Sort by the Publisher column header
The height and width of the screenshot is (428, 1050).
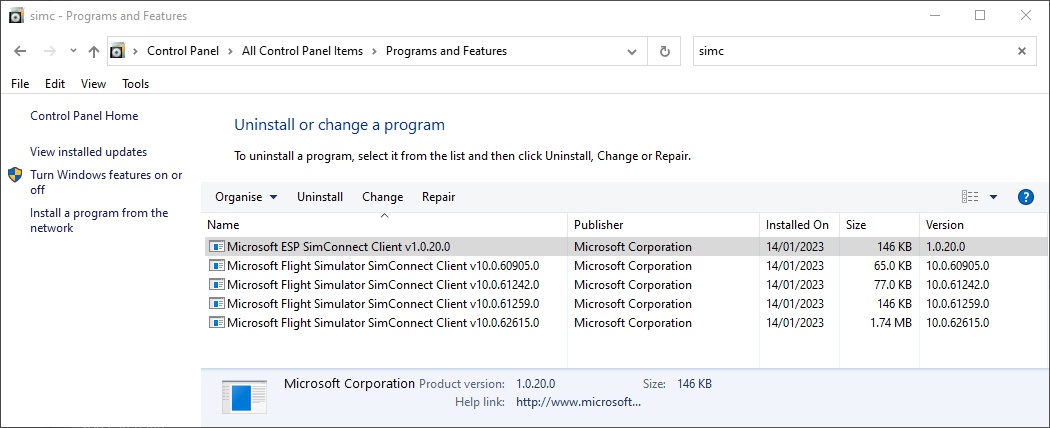pyautogui.click(x=664, y=225)
